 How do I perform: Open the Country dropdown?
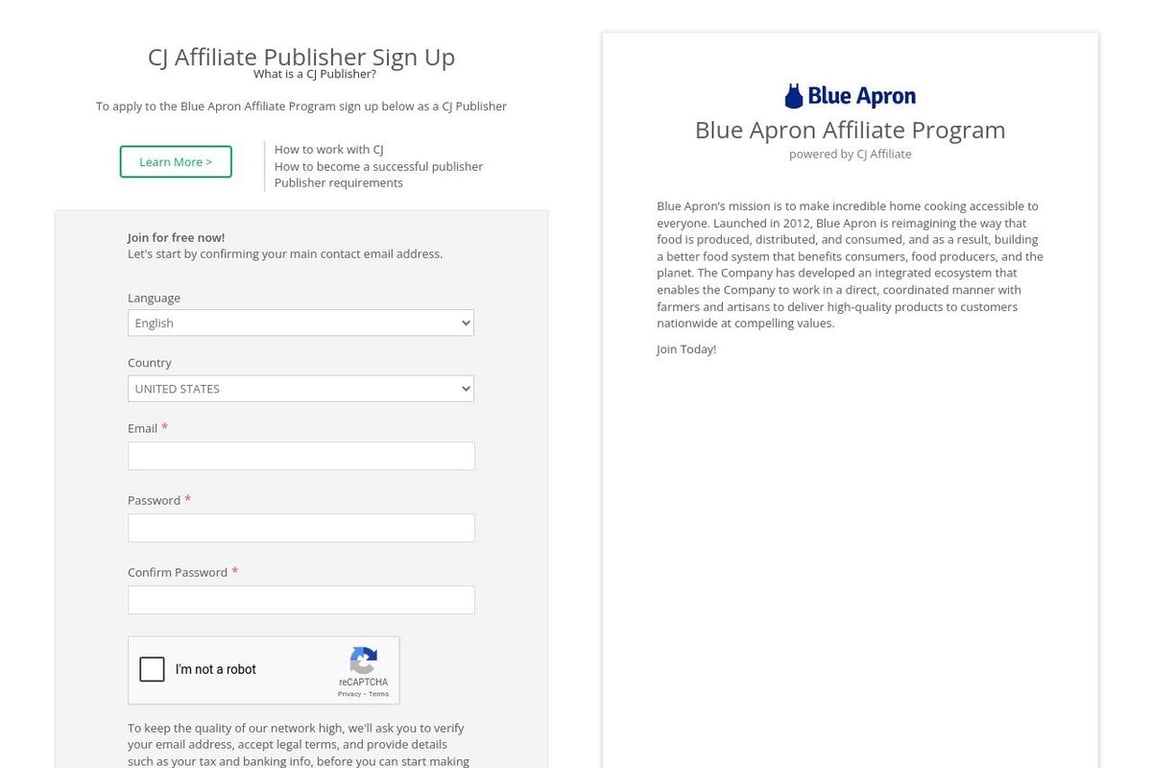tap(301, 389)
